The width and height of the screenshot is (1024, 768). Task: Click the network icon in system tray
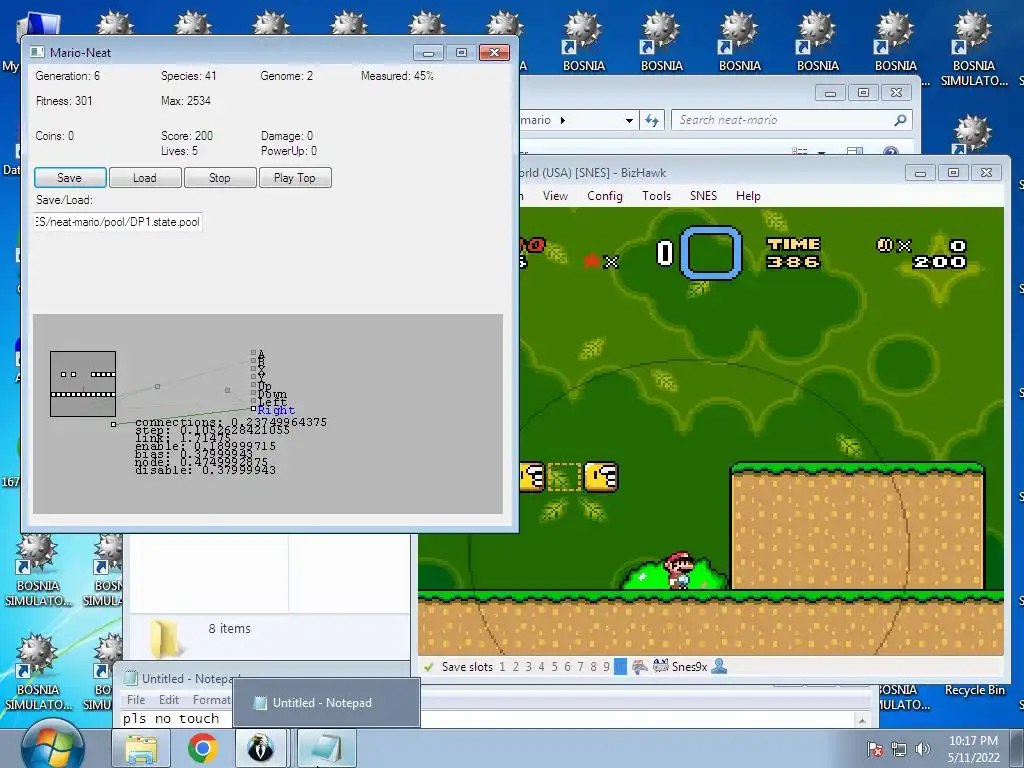[899, 750]
